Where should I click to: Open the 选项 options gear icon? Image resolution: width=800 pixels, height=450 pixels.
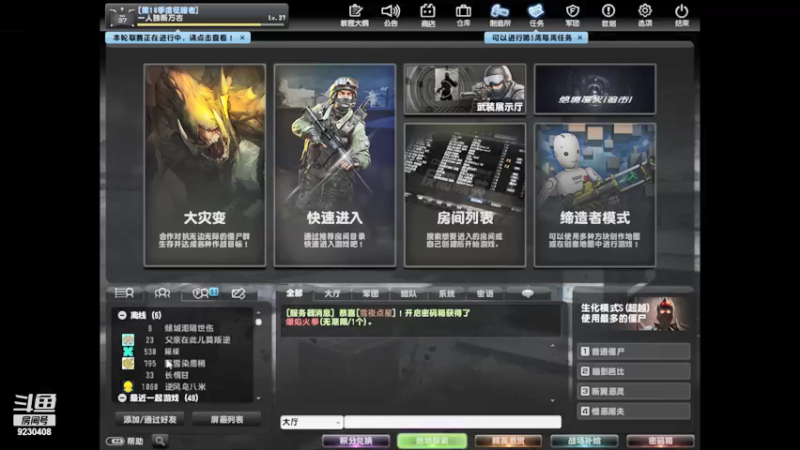(x=645, y=15)
